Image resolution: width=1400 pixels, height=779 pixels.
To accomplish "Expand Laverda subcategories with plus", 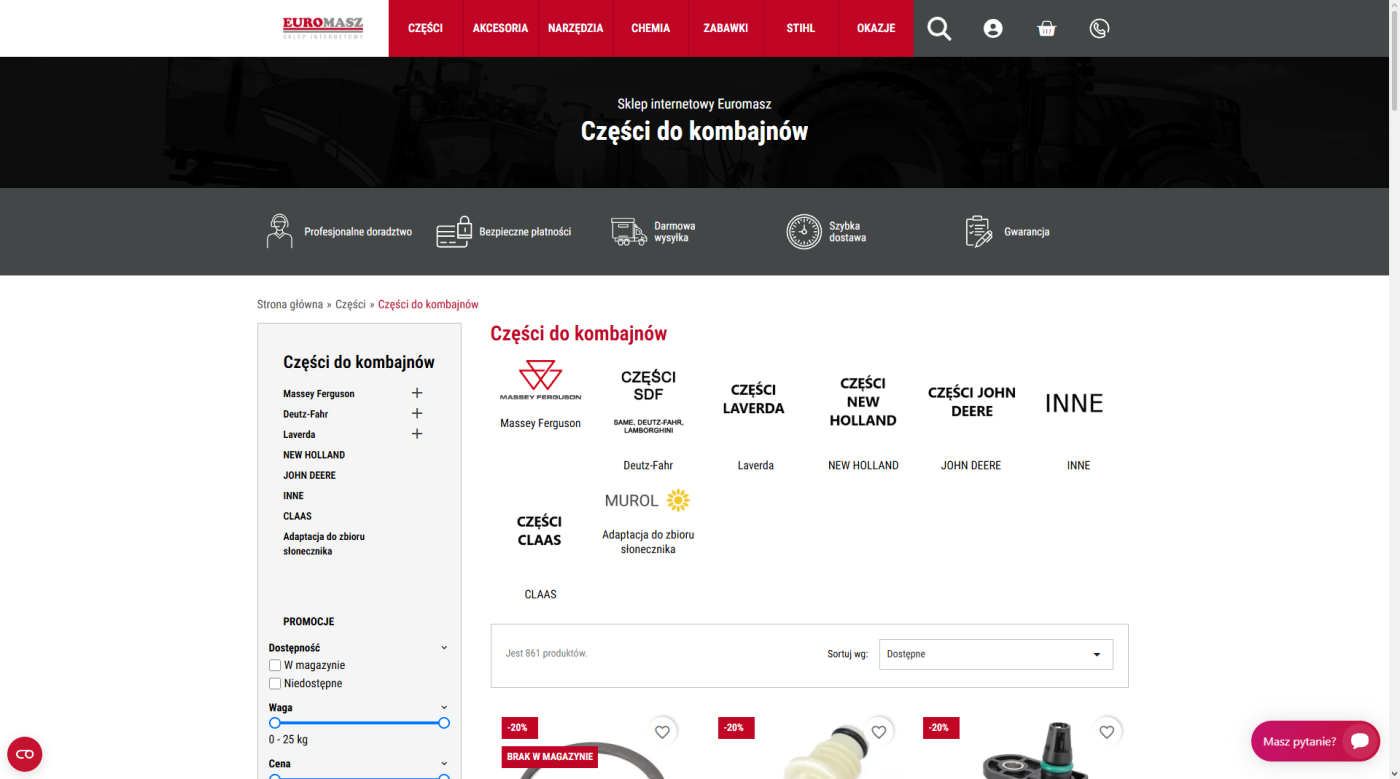I will click(417, 434).
